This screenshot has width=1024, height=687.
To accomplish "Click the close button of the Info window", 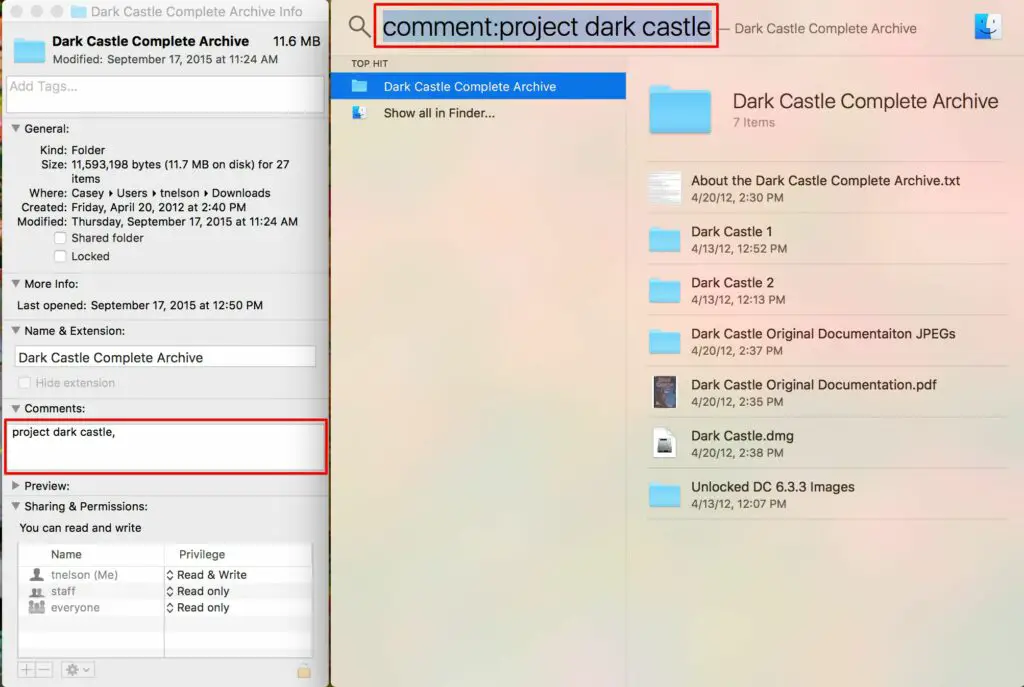I will 16,11.
